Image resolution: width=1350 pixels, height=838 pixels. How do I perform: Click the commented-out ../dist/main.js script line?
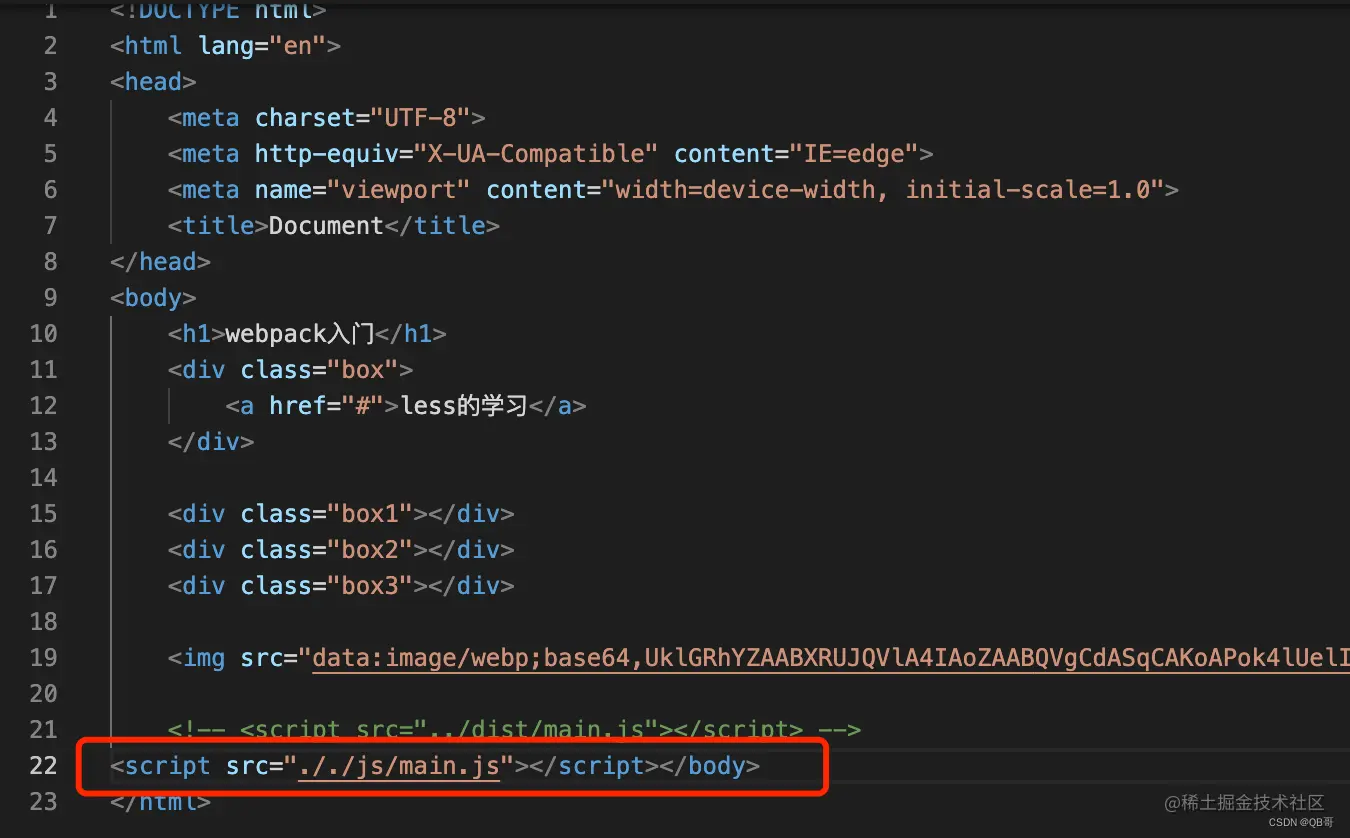(x=515, y=730)
